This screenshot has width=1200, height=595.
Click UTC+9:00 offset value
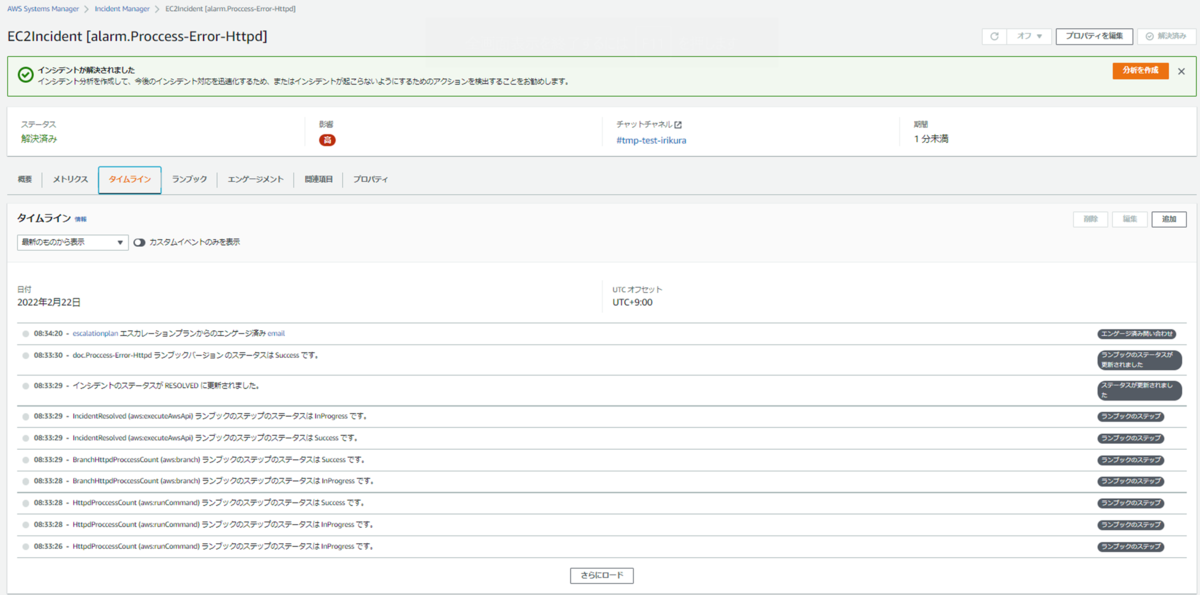coord(632,302)
